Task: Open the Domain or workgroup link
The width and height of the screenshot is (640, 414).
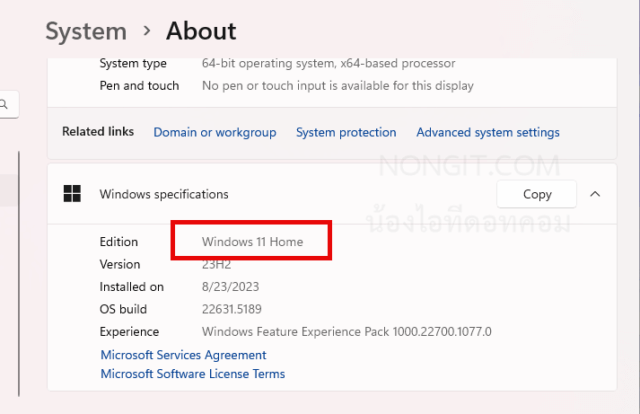Action: click(215, 132)
